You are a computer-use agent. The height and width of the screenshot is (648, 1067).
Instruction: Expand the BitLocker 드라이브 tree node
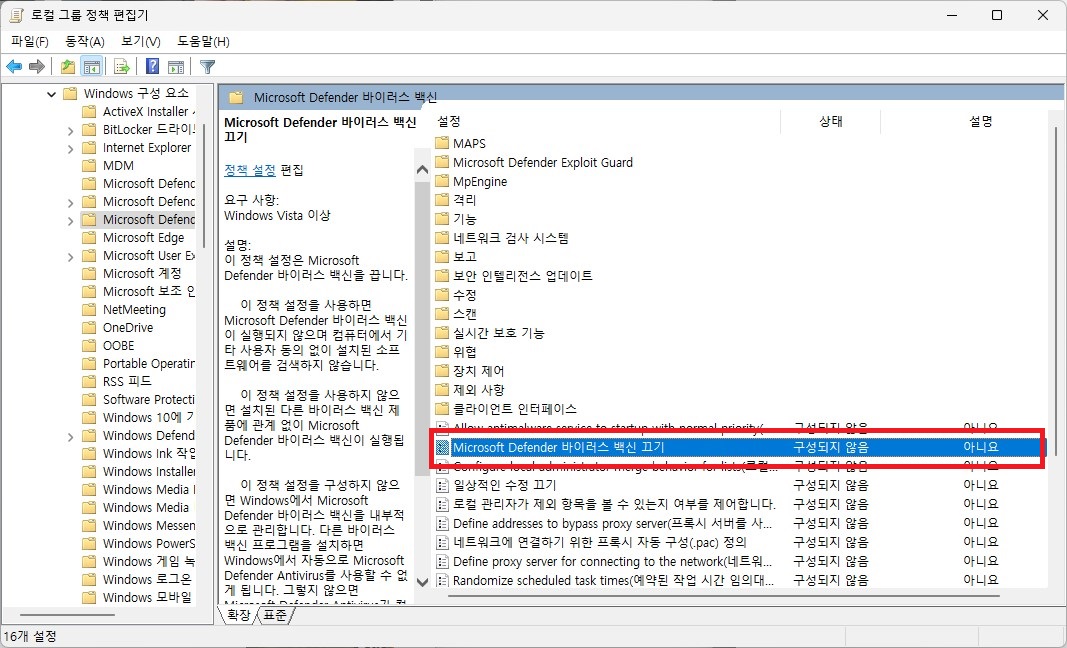click(70, 130)
